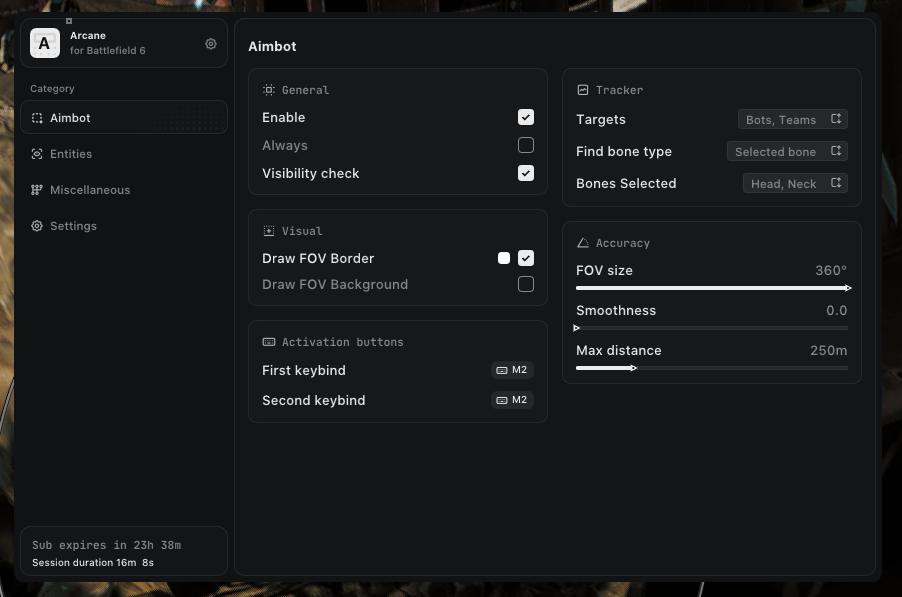The height and width of the screenshot is (597, 902).
Task: Click the Arcane logo icon
Action: tap(44, 43)
